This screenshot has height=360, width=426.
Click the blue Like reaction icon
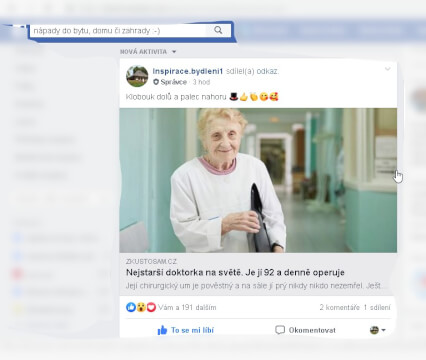tap(131, 307)
